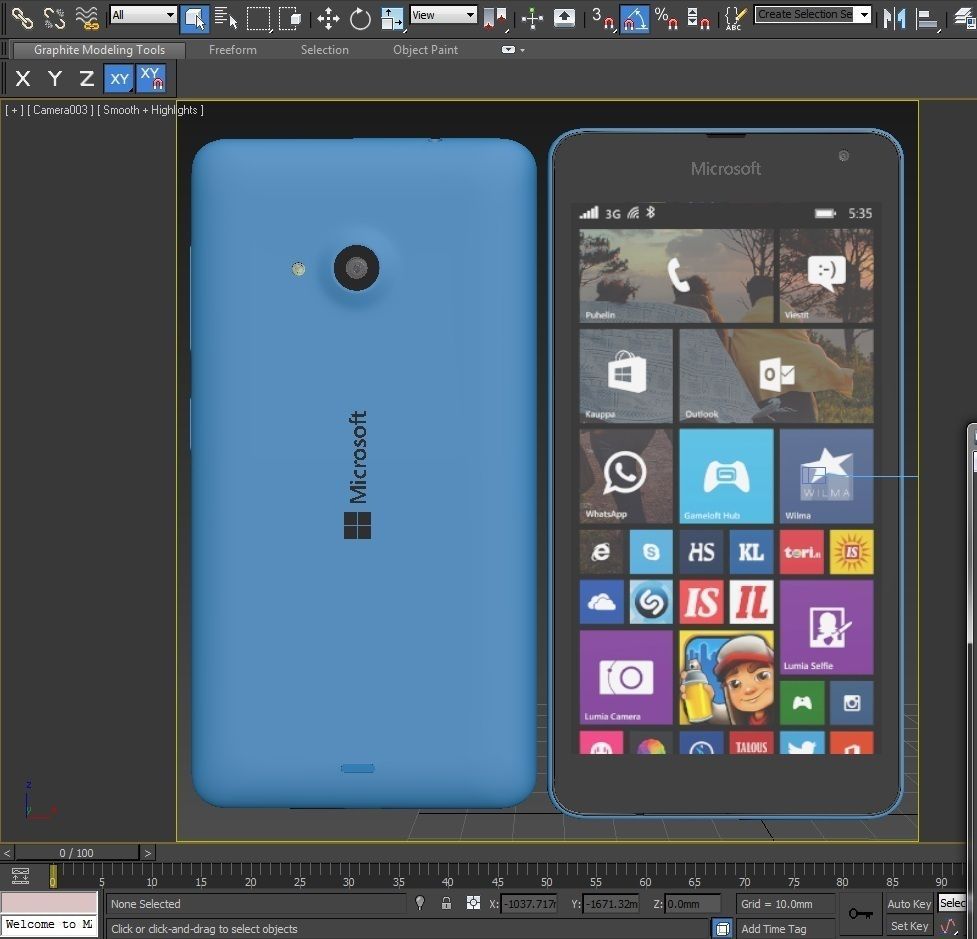Click the adaptive degradation cube icon
The width and height of the screenshot is (977, 939).
point(722,929)
